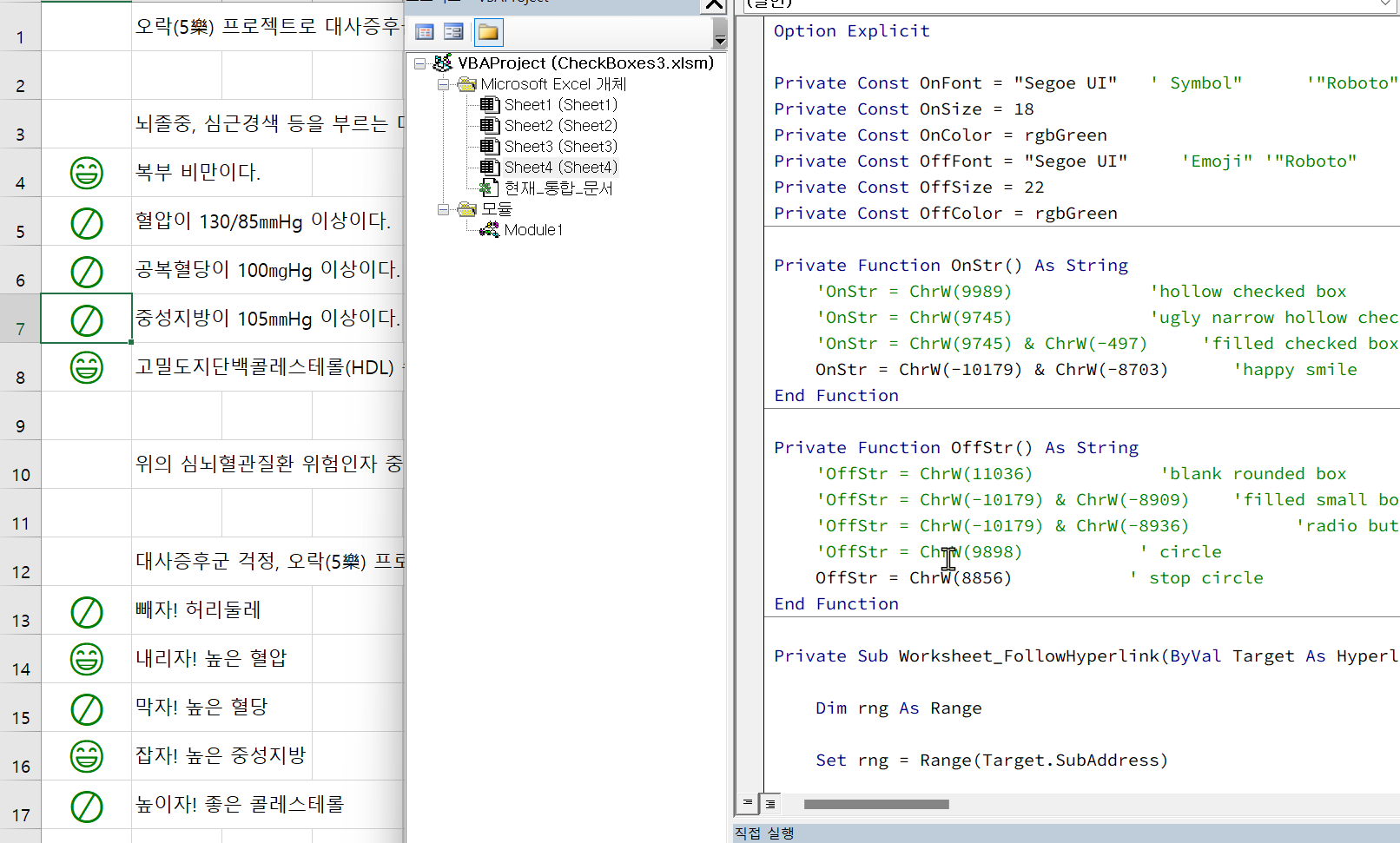Click the Private Function OffStr() declaration

click(956, 448)
